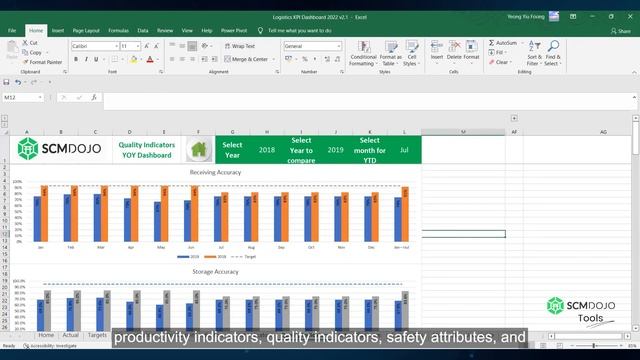Click the Save icon in quick access toolbar
The height and width of the screenshot is (360, 640).
6,82
